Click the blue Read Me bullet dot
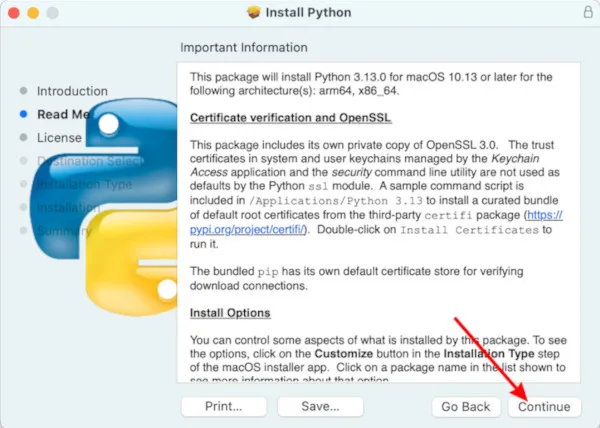Viewport: 600px width, 428px height. click(23, 114)
